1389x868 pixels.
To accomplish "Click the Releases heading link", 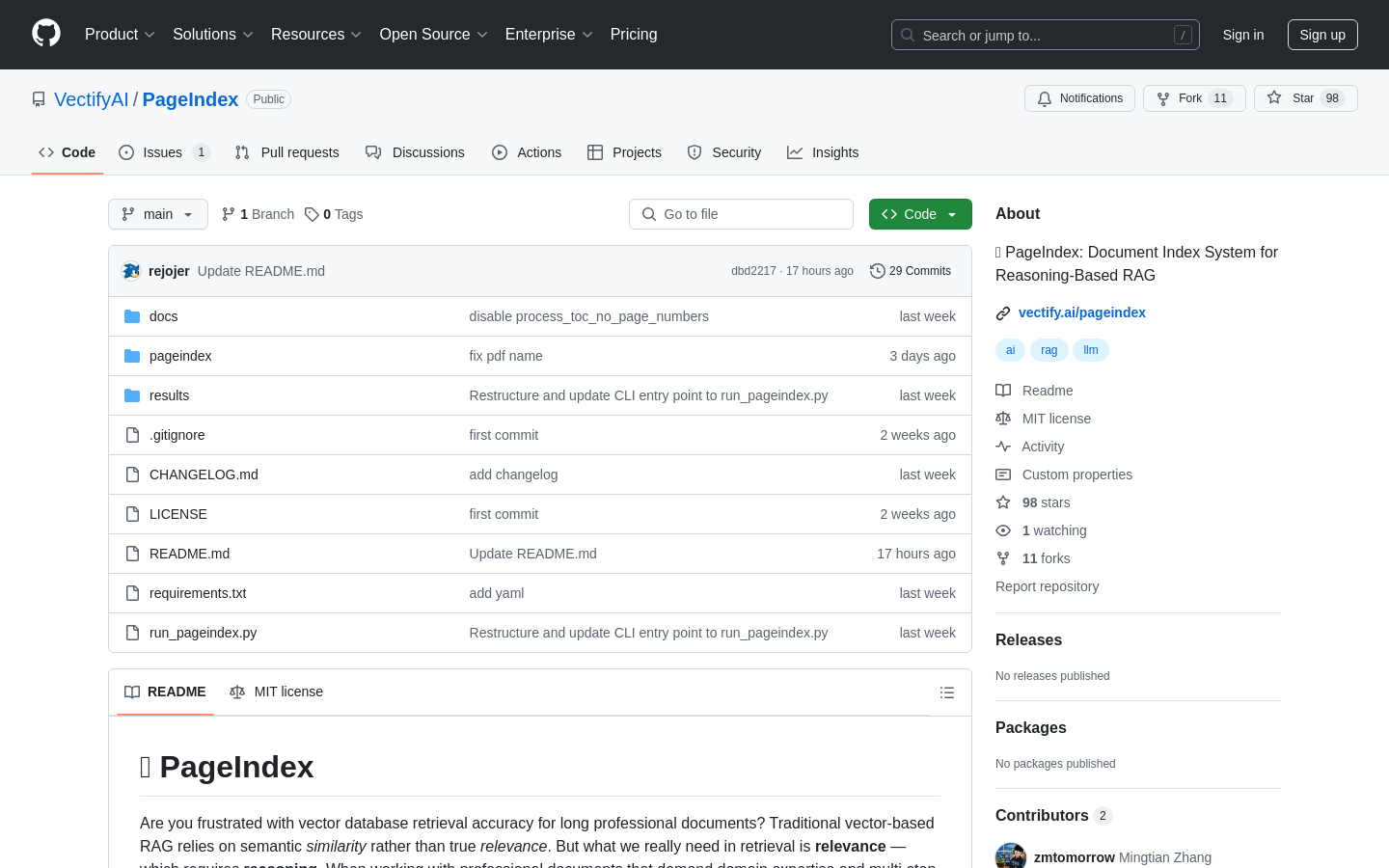I will (x=1028, y=640).
